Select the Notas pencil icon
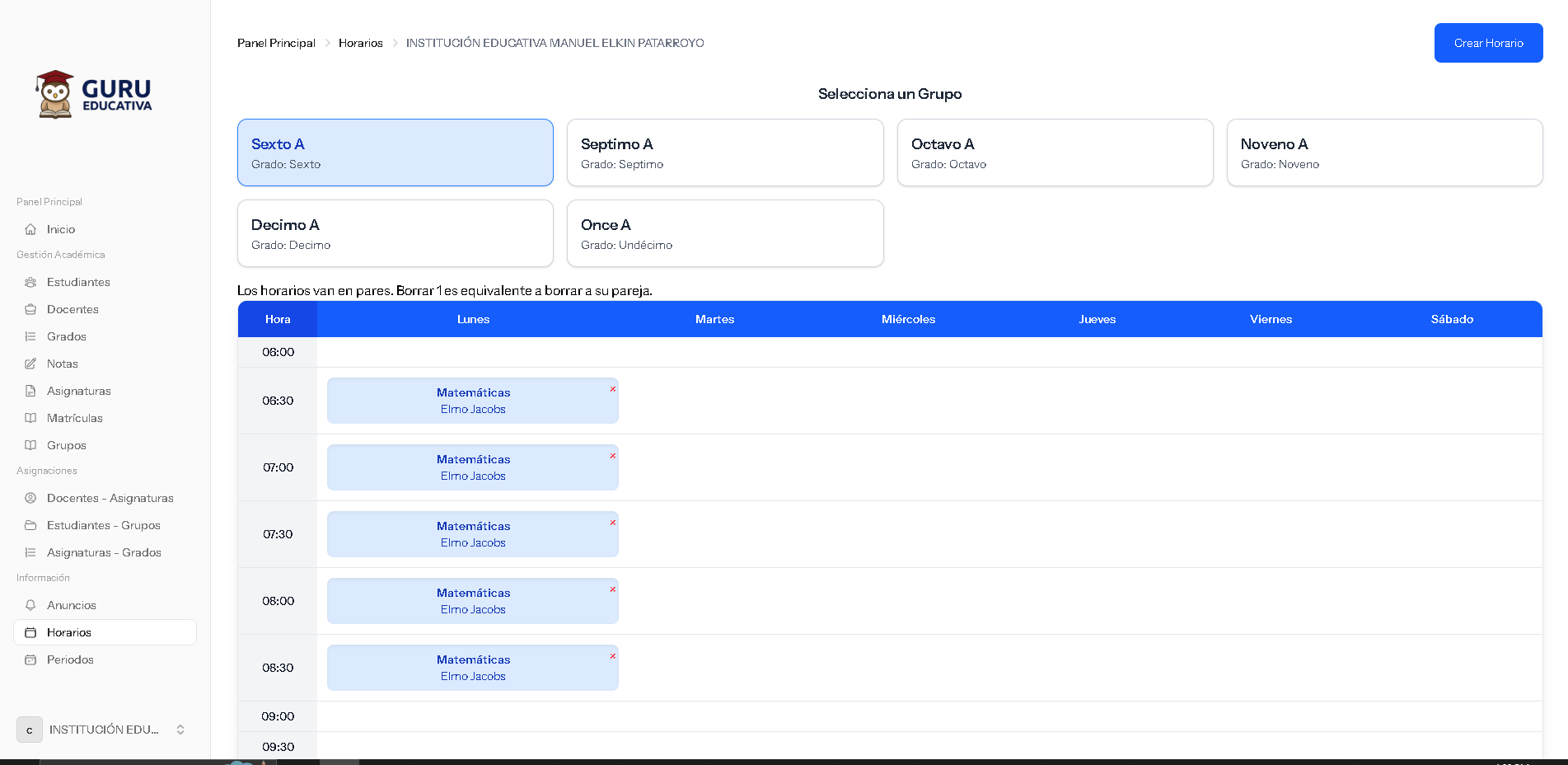Screen dimensions: 1568x765 pos(30,364)
